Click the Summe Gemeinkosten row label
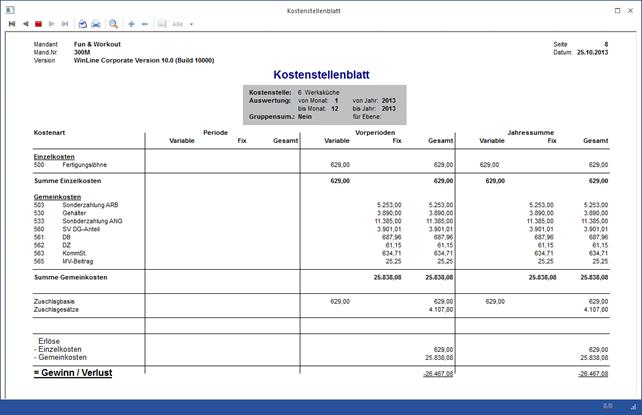The image size is (642, 415). [x=68, y=276]
